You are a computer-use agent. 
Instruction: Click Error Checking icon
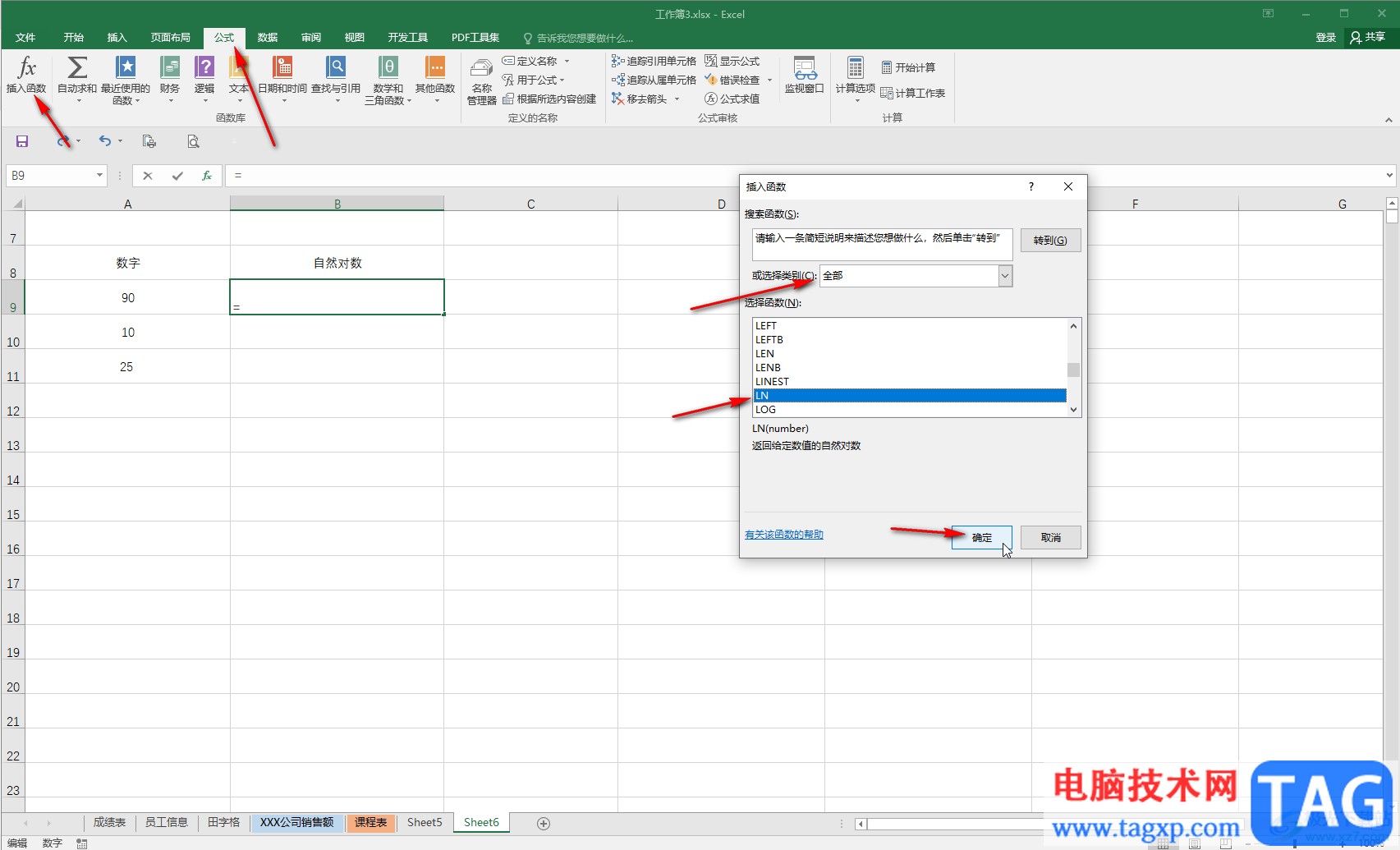tap(711, 80)
